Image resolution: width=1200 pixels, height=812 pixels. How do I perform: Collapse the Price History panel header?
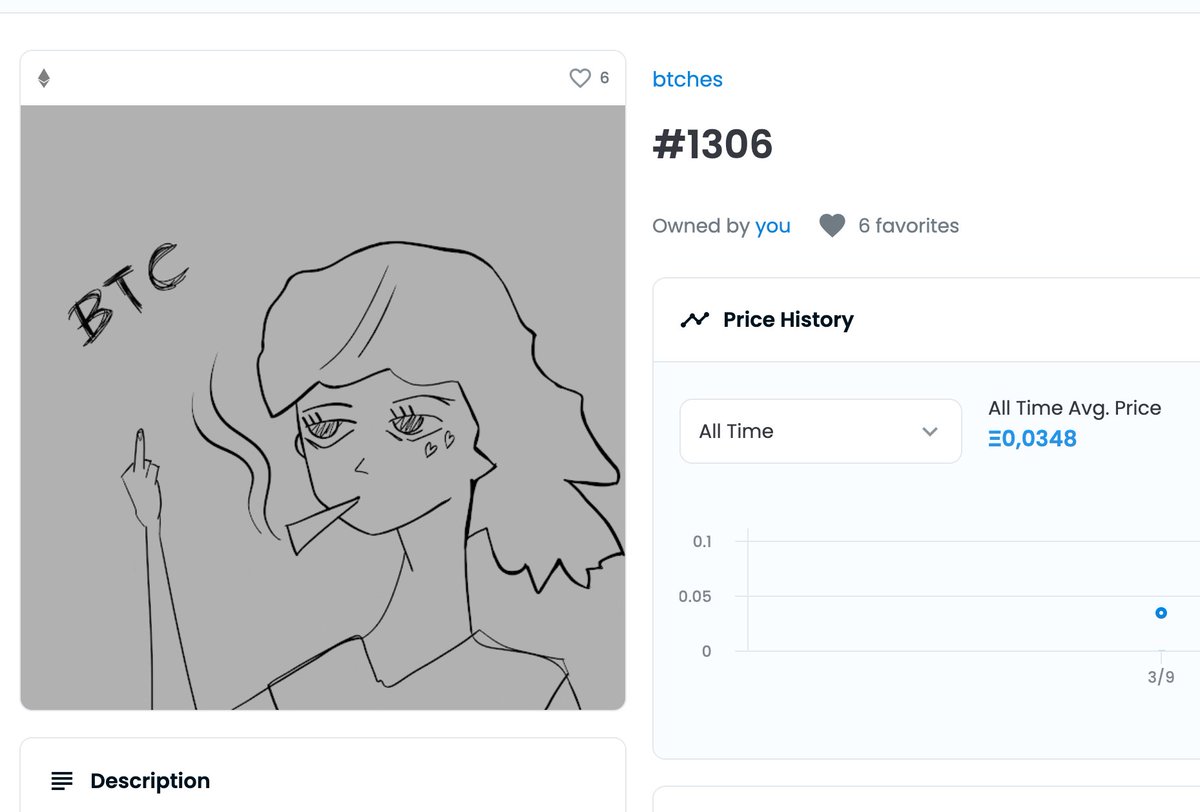[x=926, y=320]
